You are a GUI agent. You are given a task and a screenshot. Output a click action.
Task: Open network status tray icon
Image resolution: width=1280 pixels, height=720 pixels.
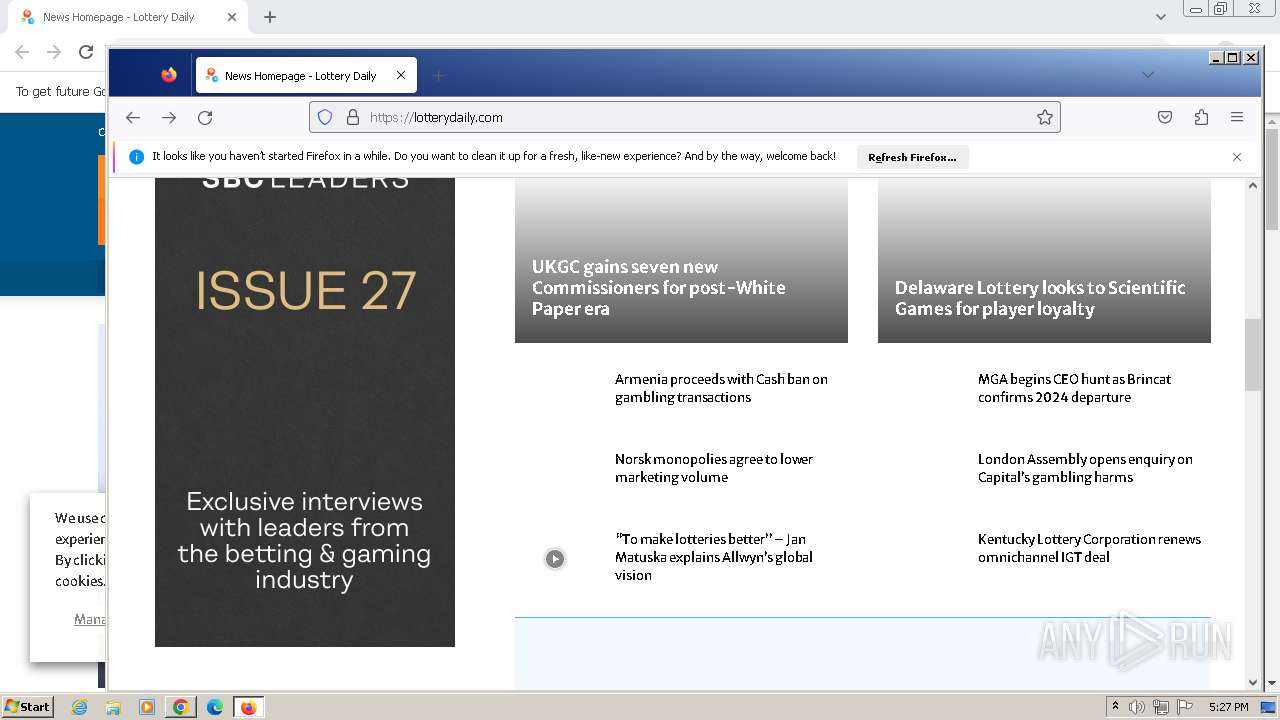[x=1161, y=707]
